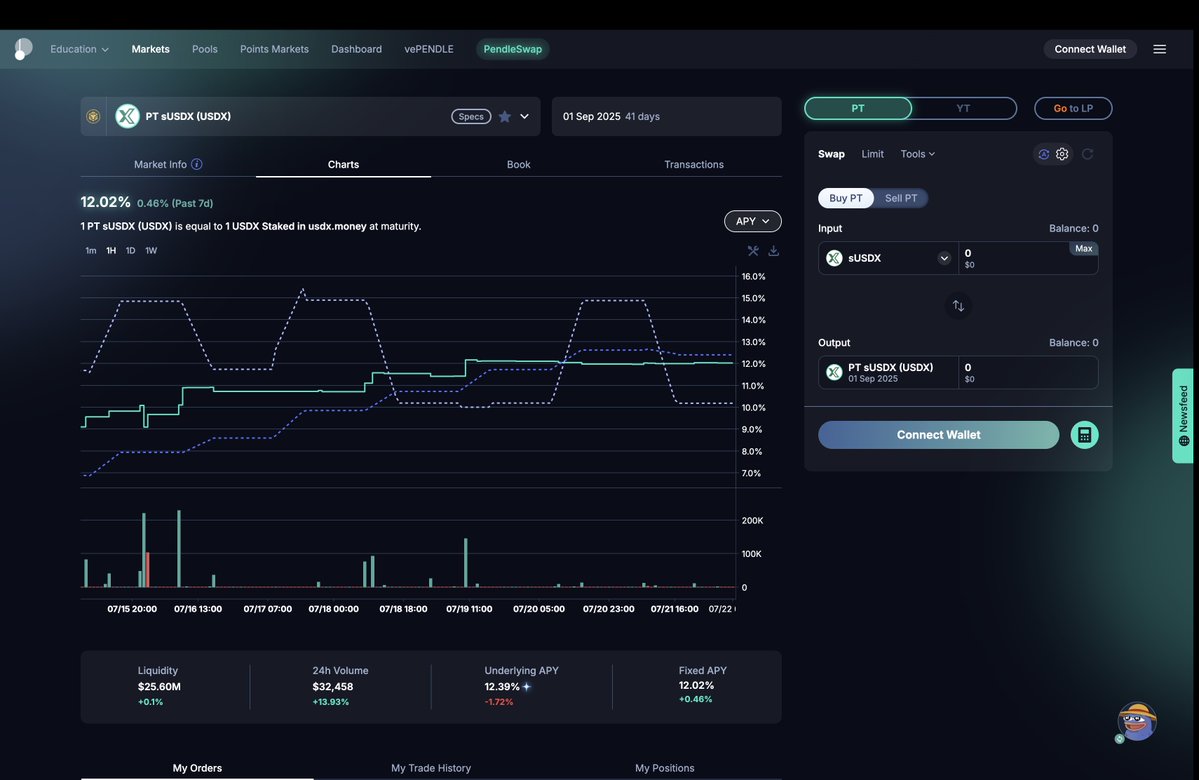
Task: Expand the market selector chevron
Action: click(525, 116)
